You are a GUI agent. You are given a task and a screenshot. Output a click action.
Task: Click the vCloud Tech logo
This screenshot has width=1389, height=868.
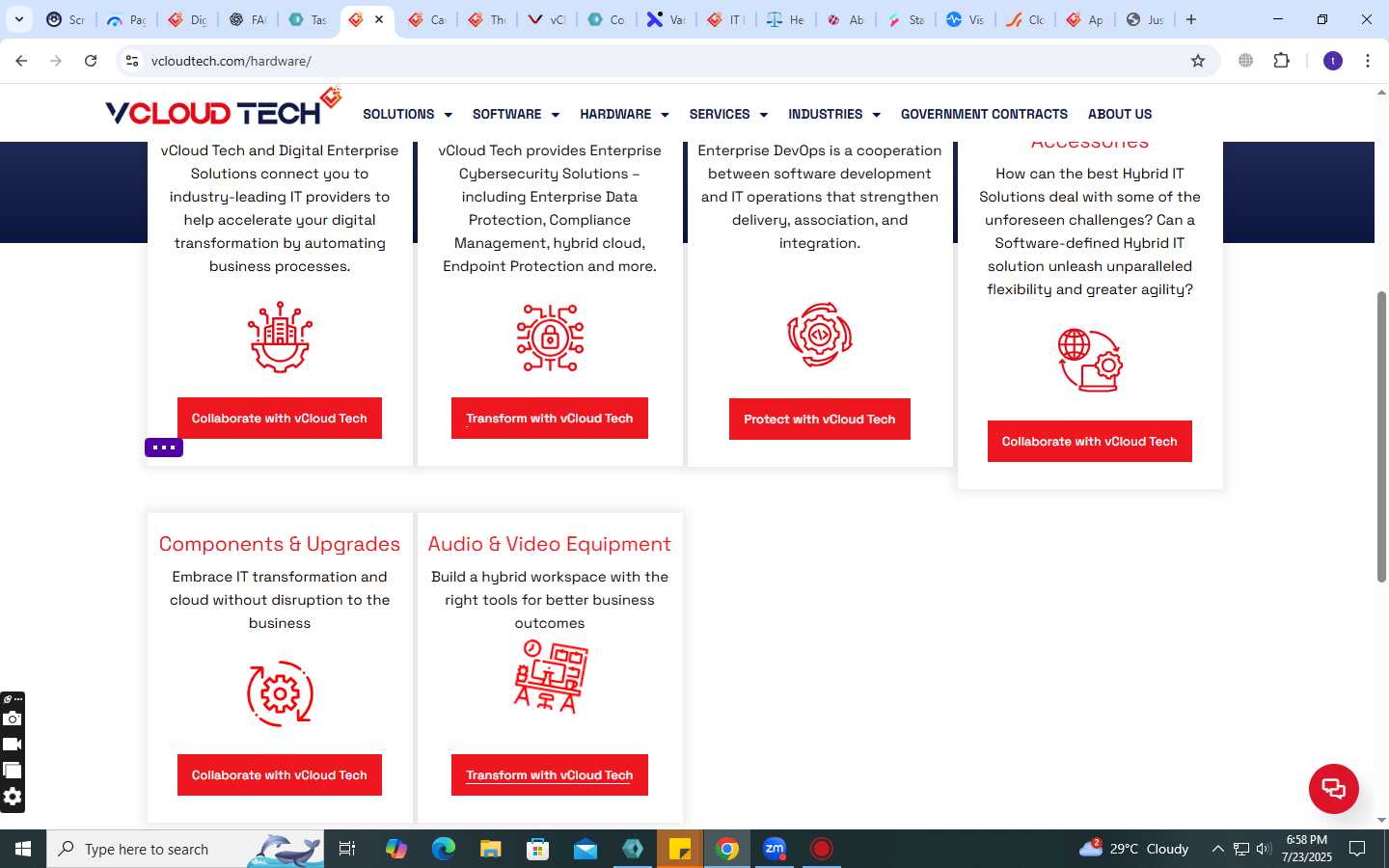coord(223,108)
